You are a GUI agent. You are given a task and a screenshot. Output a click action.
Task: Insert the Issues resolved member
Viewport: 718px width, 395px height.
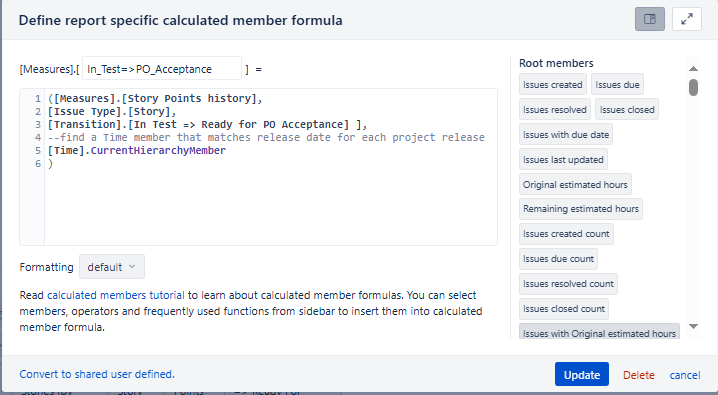tap(555, 110)
